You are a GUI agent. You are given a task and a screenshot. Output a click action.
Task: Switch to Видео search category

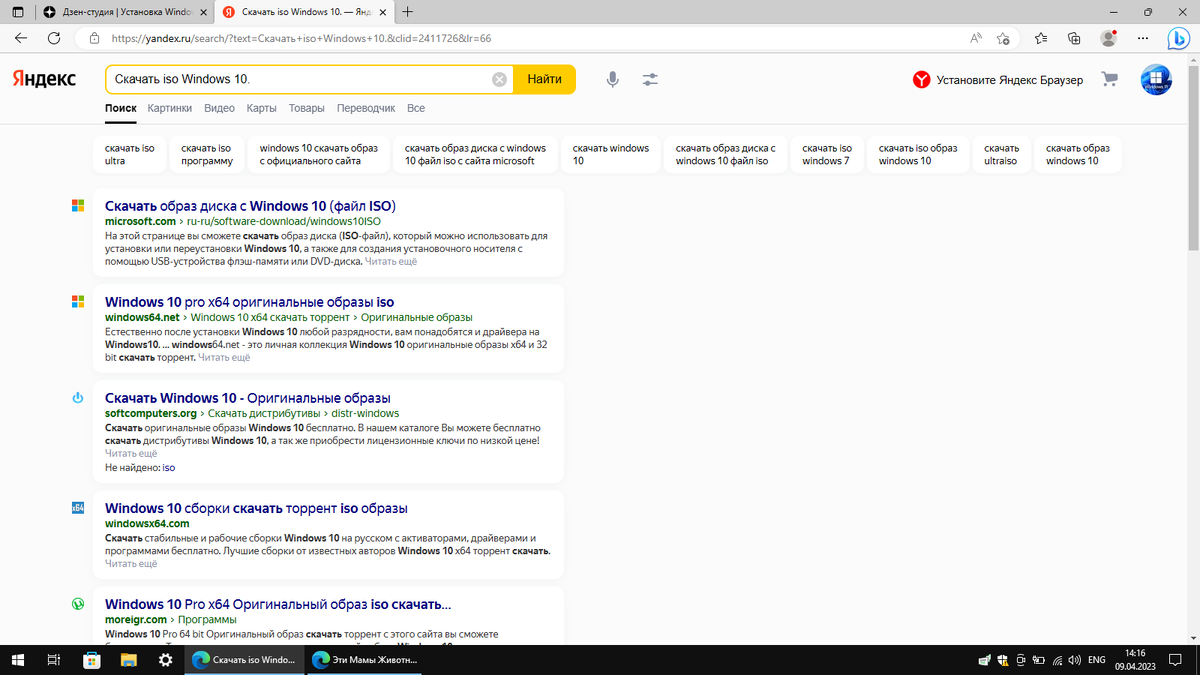[219, 108]
